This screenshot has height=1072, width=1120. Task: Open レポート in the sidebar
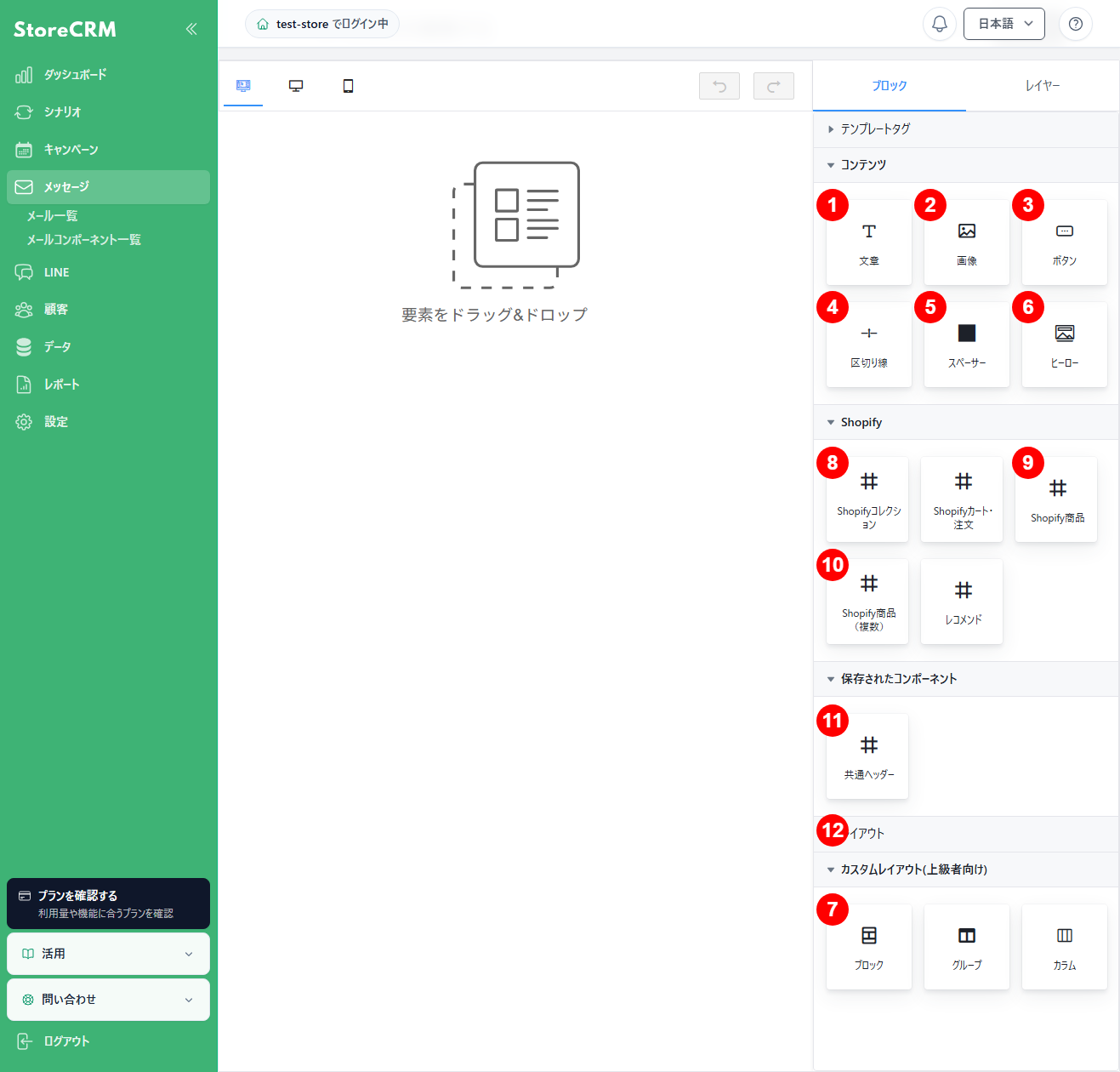(108, 385)
